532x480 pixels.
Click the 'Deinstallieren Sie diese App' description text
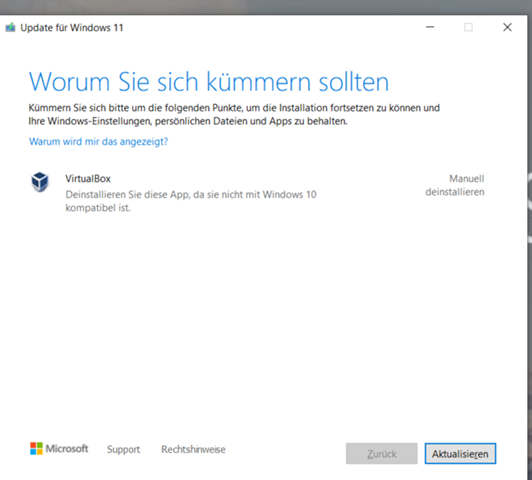click(x=191, y=201)
